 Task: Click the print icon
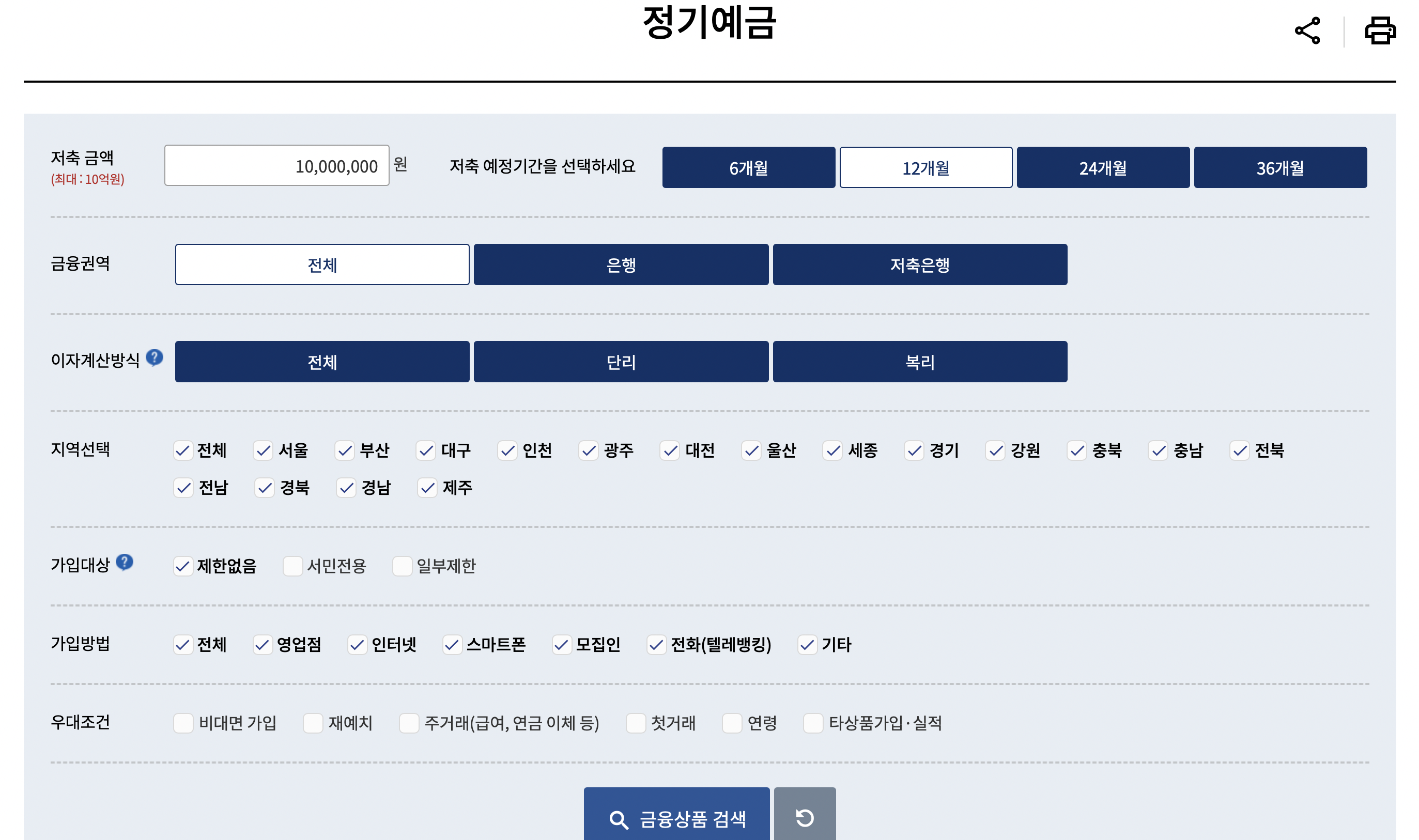[x=1381, y=32]
